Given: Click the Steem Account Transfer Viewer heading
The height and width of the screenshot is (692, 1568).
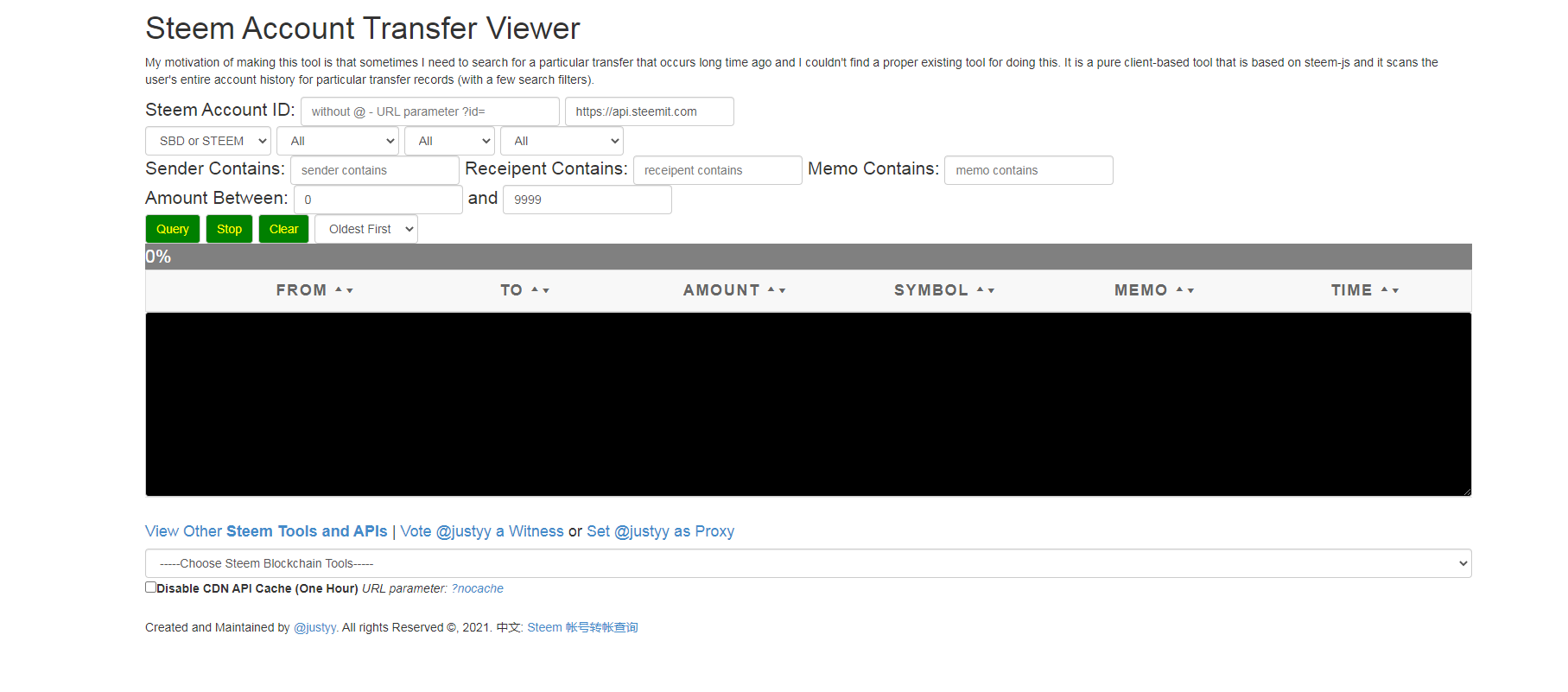Looking at the screenshot, I should 363,29.
